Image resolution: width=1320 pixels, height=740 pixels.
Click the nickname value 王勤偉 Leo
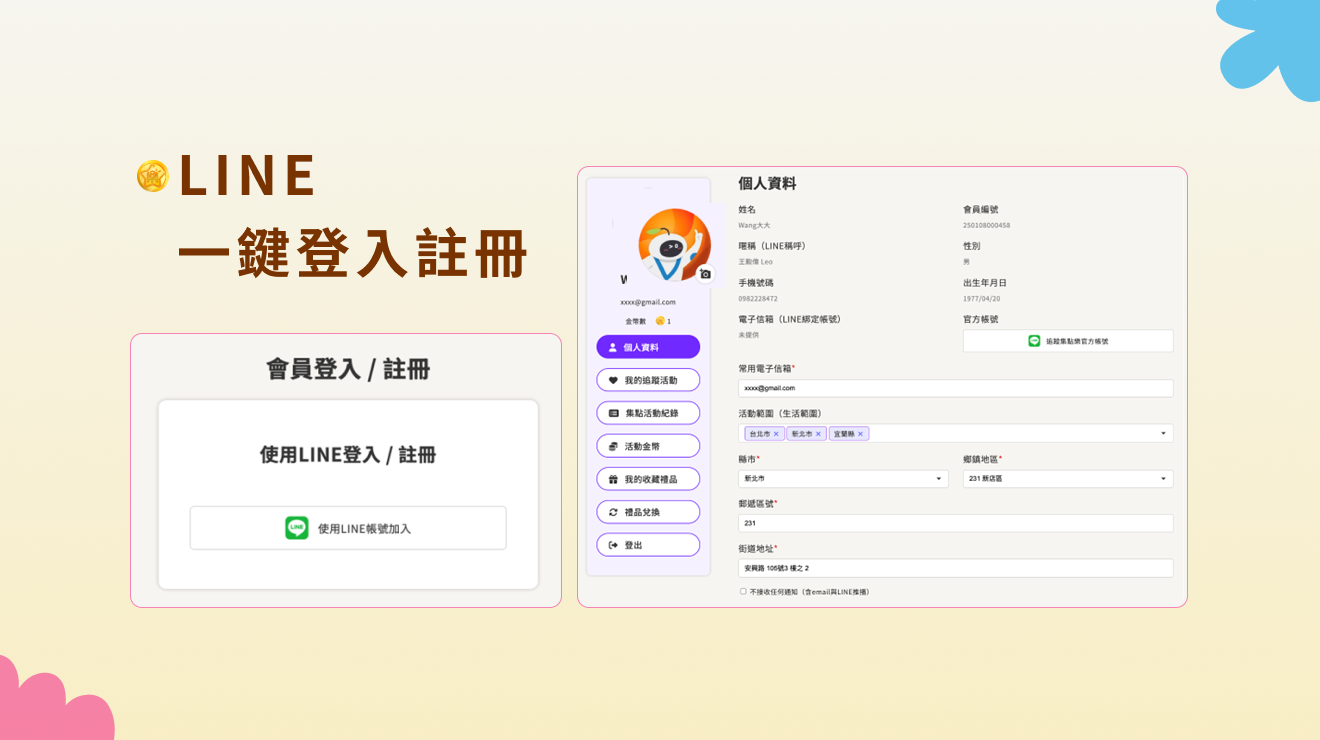(x=755, y=262)
